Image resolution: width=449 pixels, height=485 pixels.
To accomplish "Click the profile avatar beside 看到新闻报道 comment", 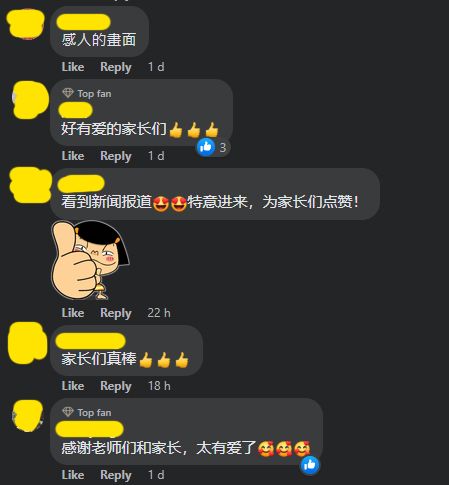I will (x=30, y=185).
